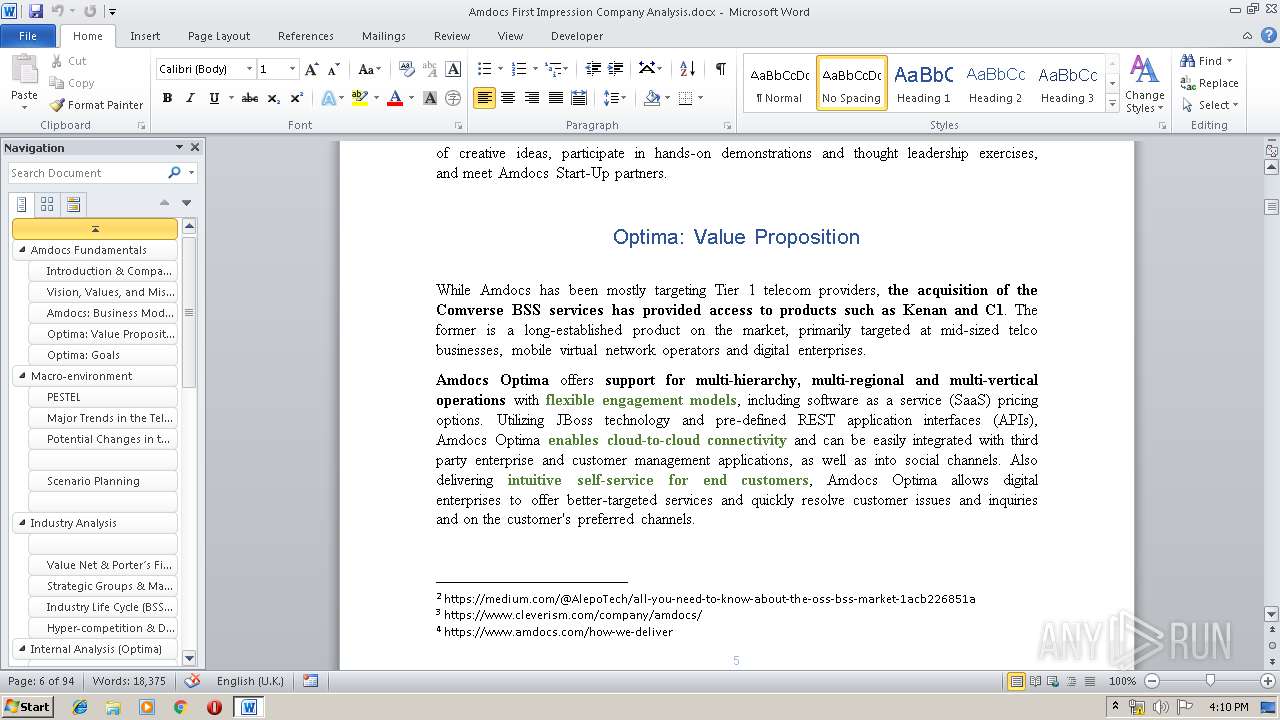Apply Center alignment
1280x720 pixels.
pyautogui.click(x=508, y=98)
